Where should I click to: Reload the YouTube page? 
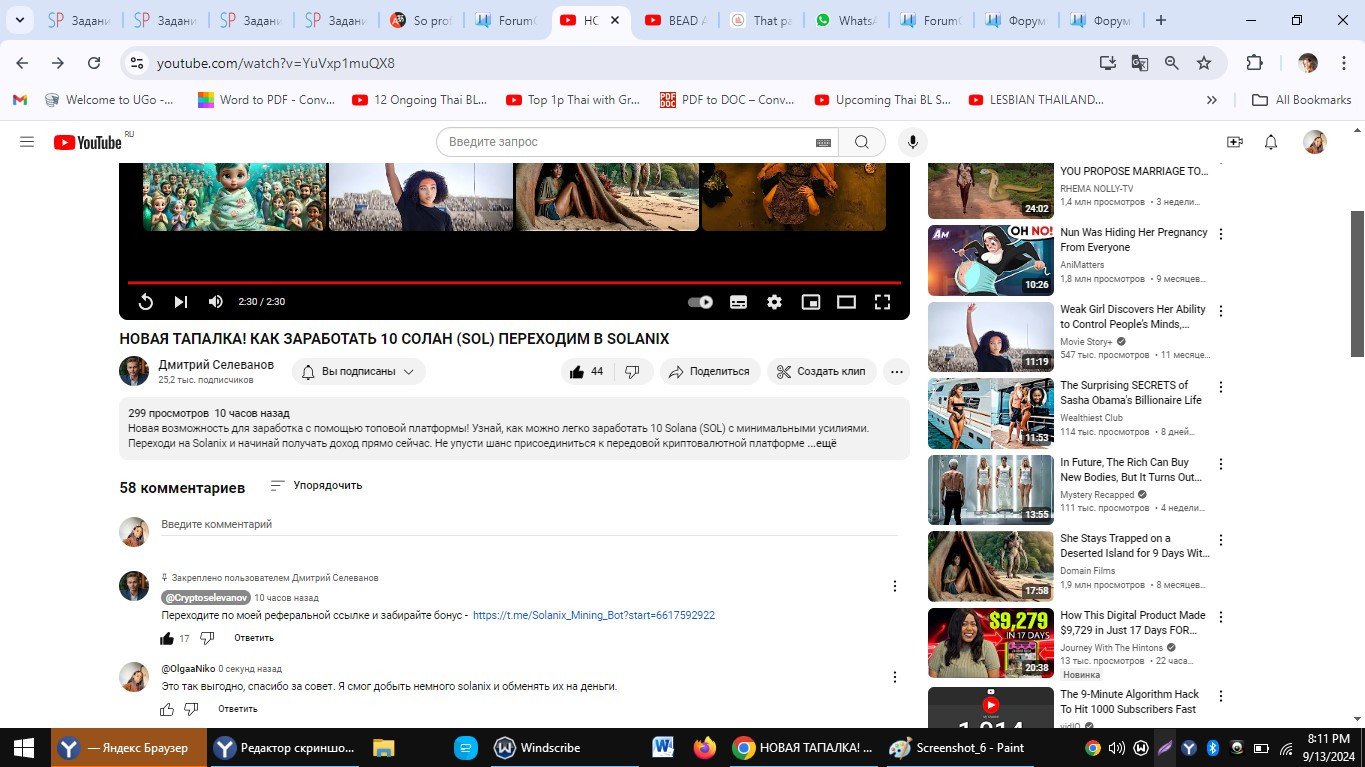click(x=94, y=63)
